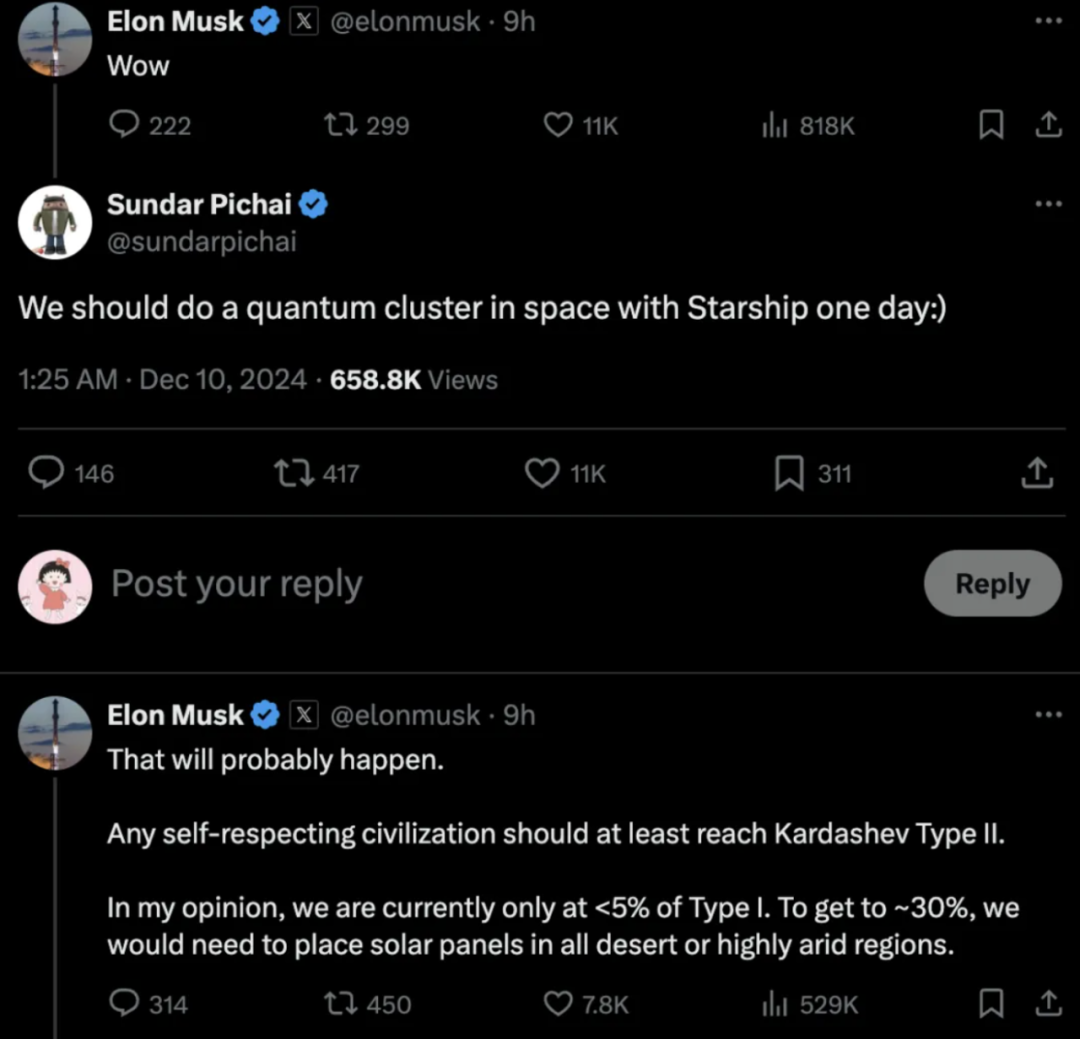Screen dimensions: 1080x1039
Task: Like Elon Musk's "Wow" post
Action: (x=557, y=125)
